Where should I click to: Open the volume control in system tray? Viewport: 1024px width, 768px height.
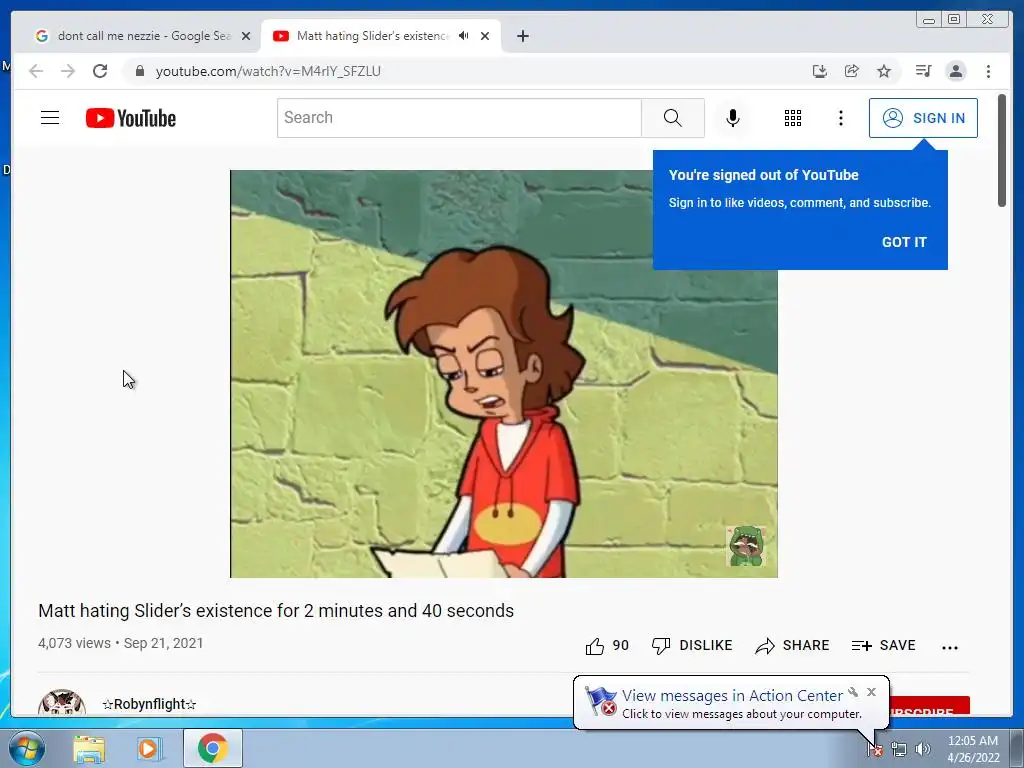click(922, 750)
